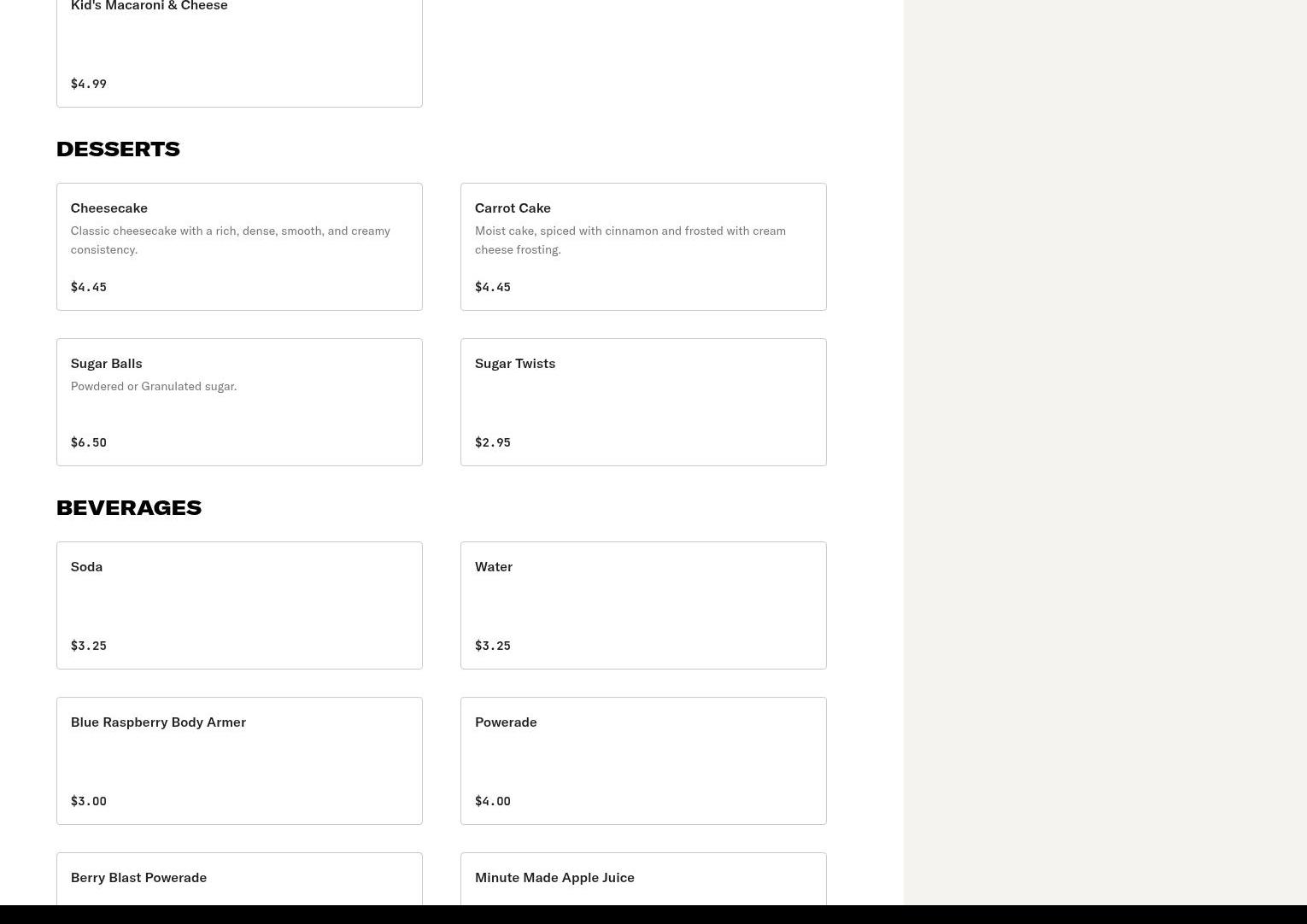Screen dimensions: 1307x924
Task: Select the Powerade beverage card
Action: [x=643, y=761]
